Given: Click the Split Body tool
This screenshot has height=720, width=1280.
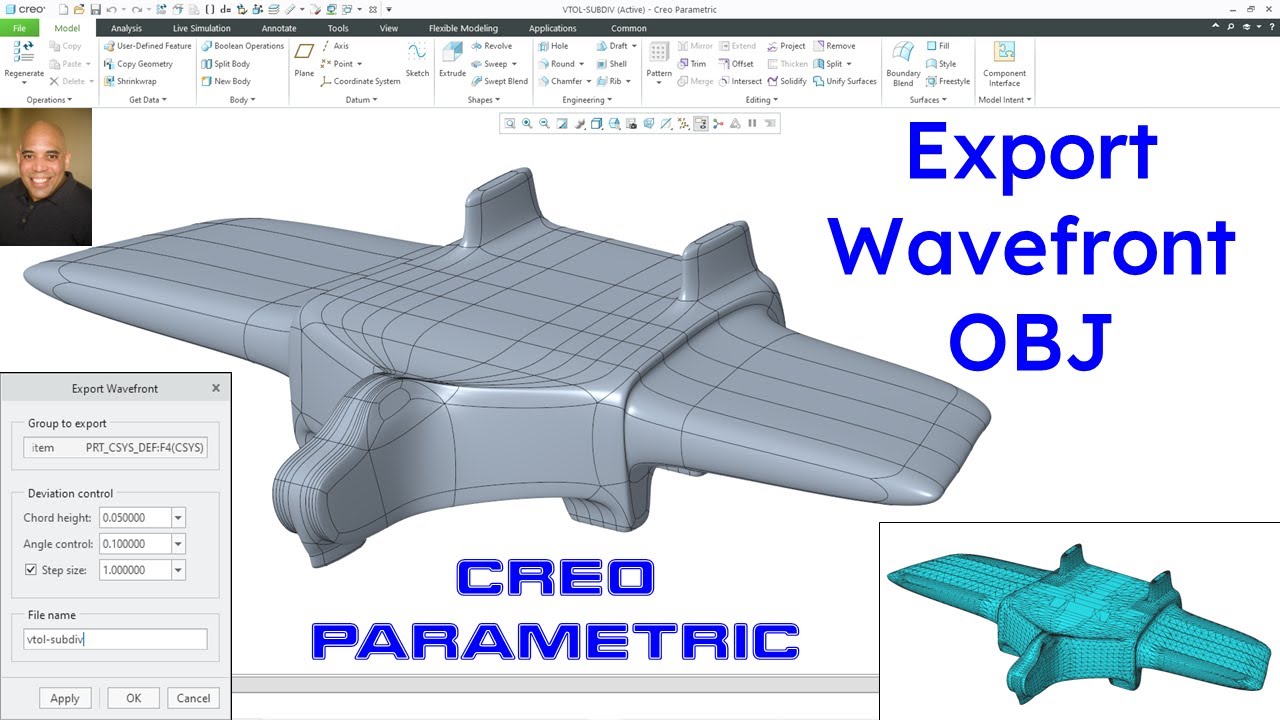Looking at the screenshot, I should click(x=225, y=64).
